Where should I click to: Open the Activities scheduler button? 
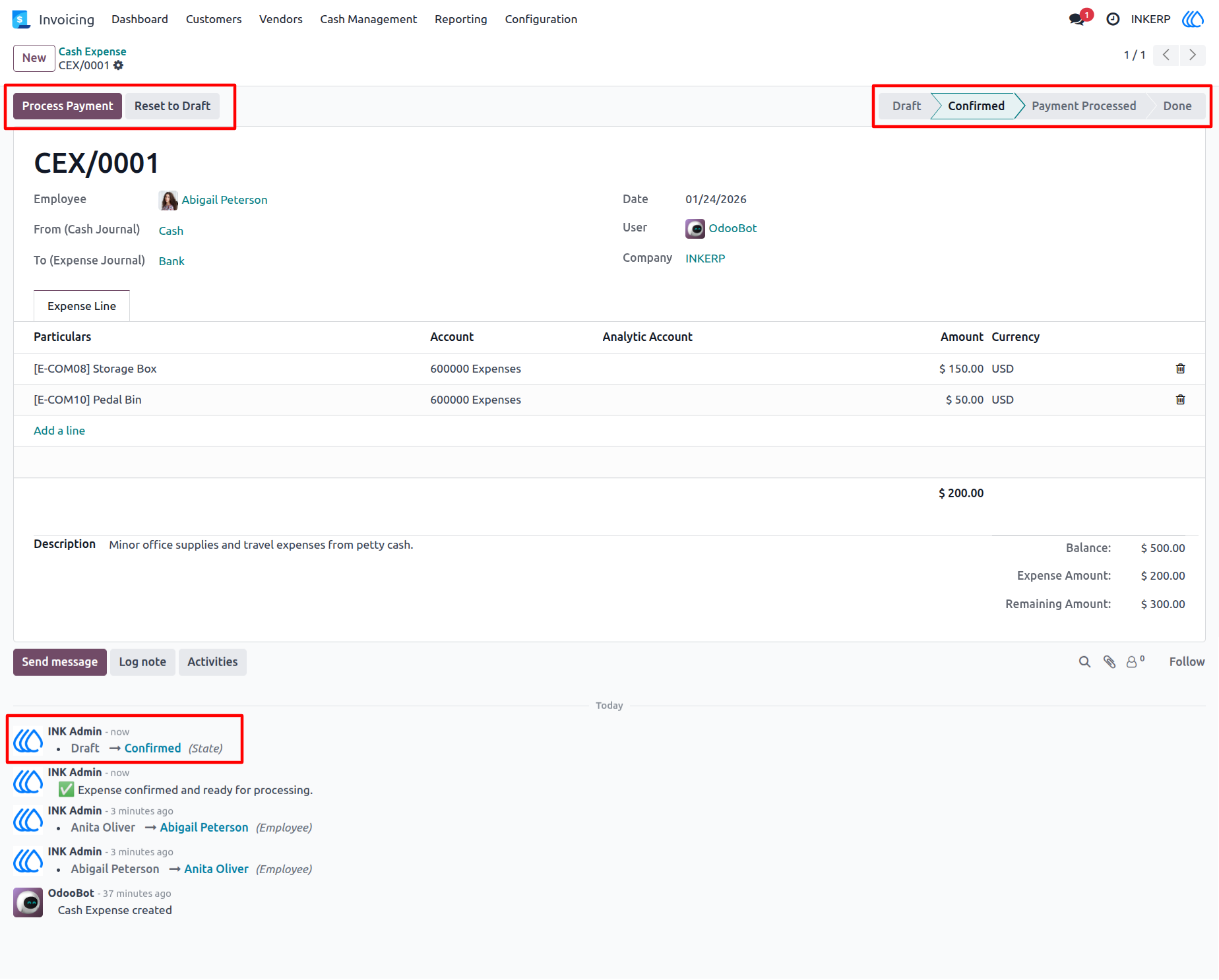coord(212,662)
